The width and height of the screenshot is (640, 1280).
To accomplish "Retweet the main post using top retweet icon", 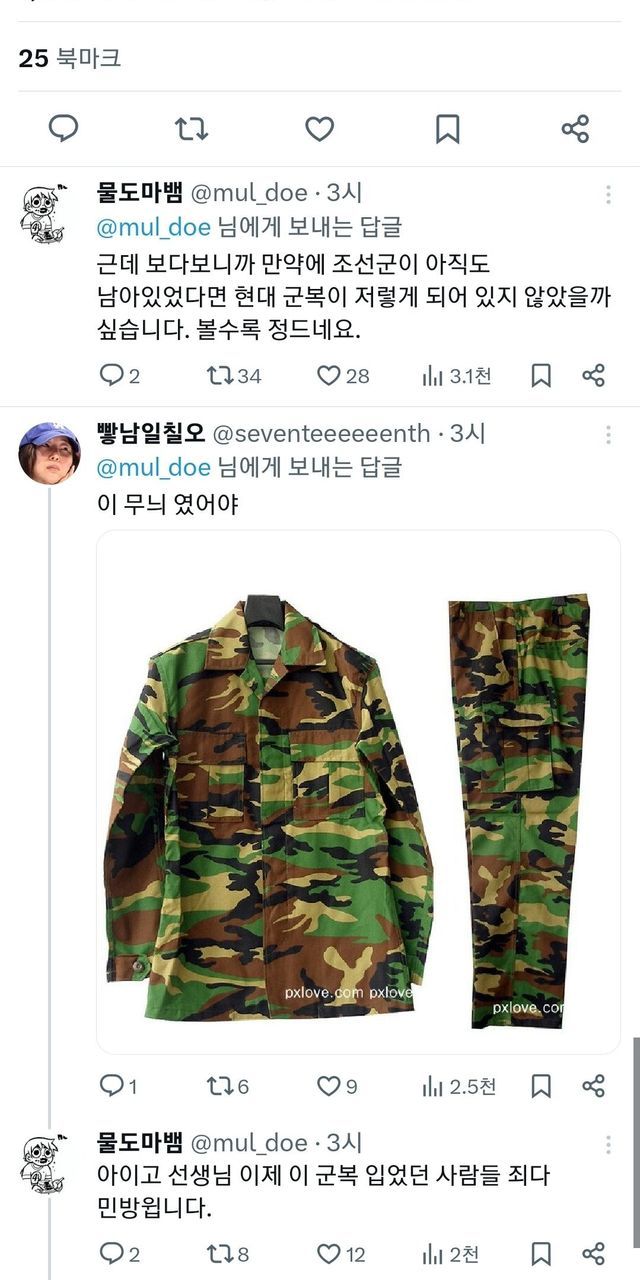I will coord(191,129).
